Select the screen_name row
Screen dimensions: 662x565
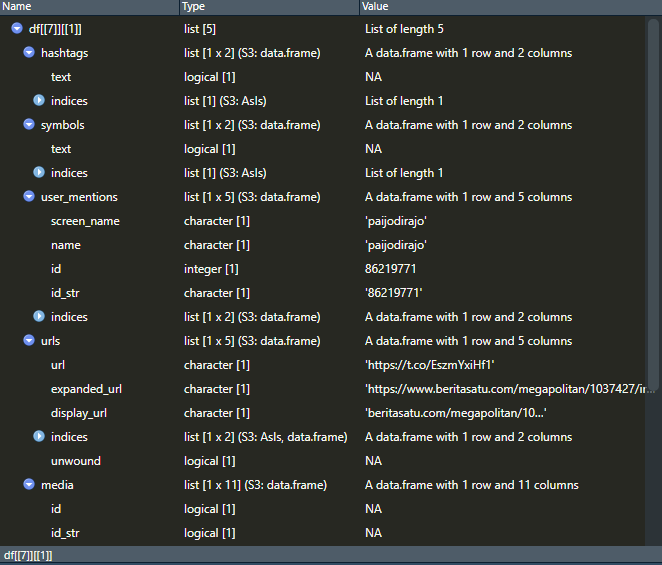click(322, 221)
